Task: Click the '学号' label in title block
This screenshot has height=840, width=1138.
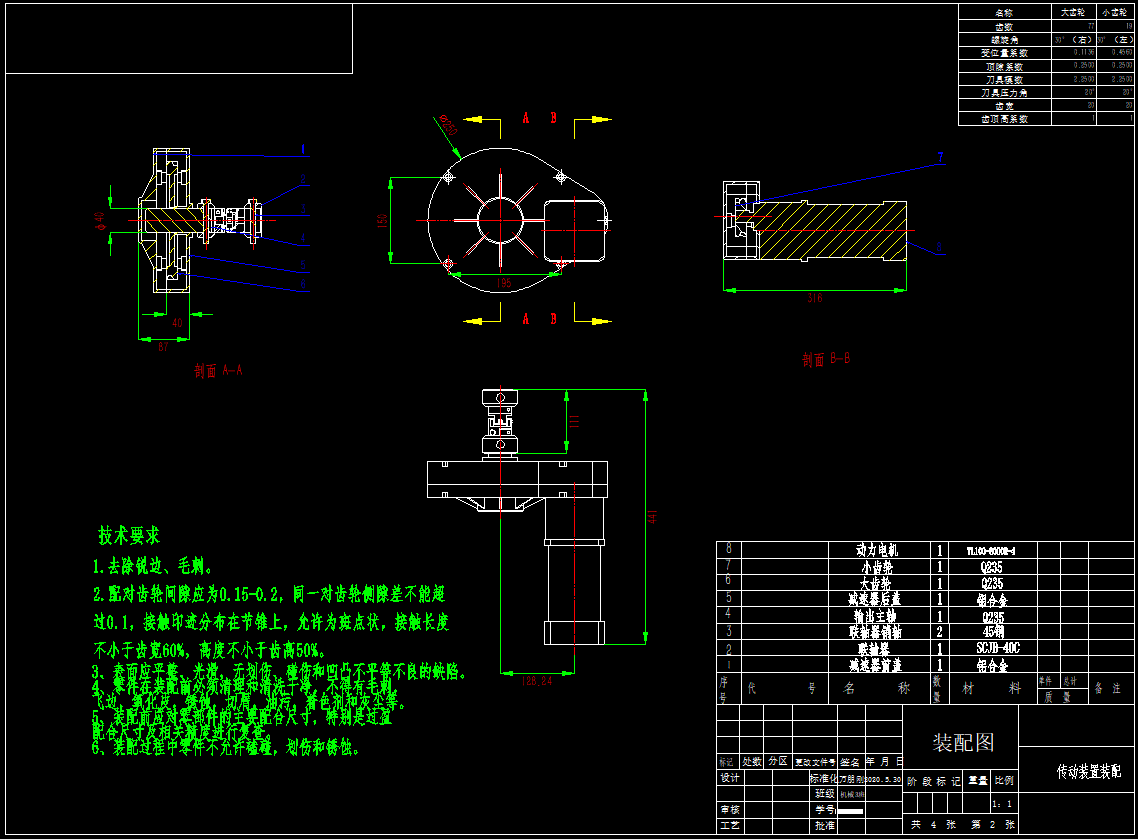Action: pos(824,810)
